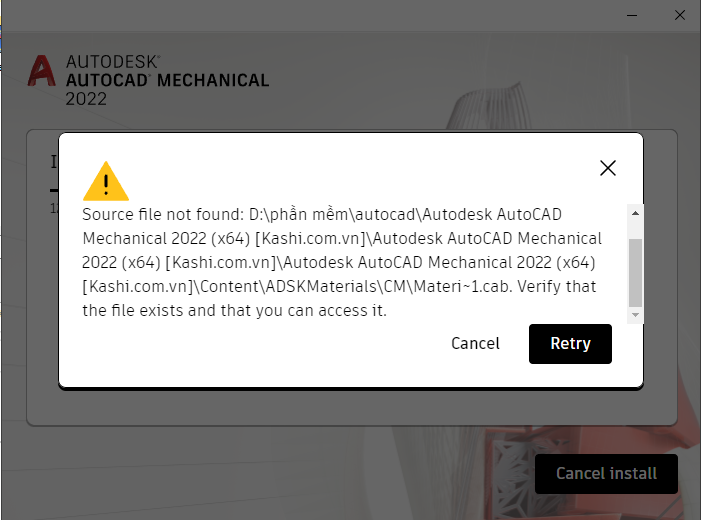Click Cancel in the error dialog
The width and height of the screenshot is (701, 520).
tap(475, 344)
